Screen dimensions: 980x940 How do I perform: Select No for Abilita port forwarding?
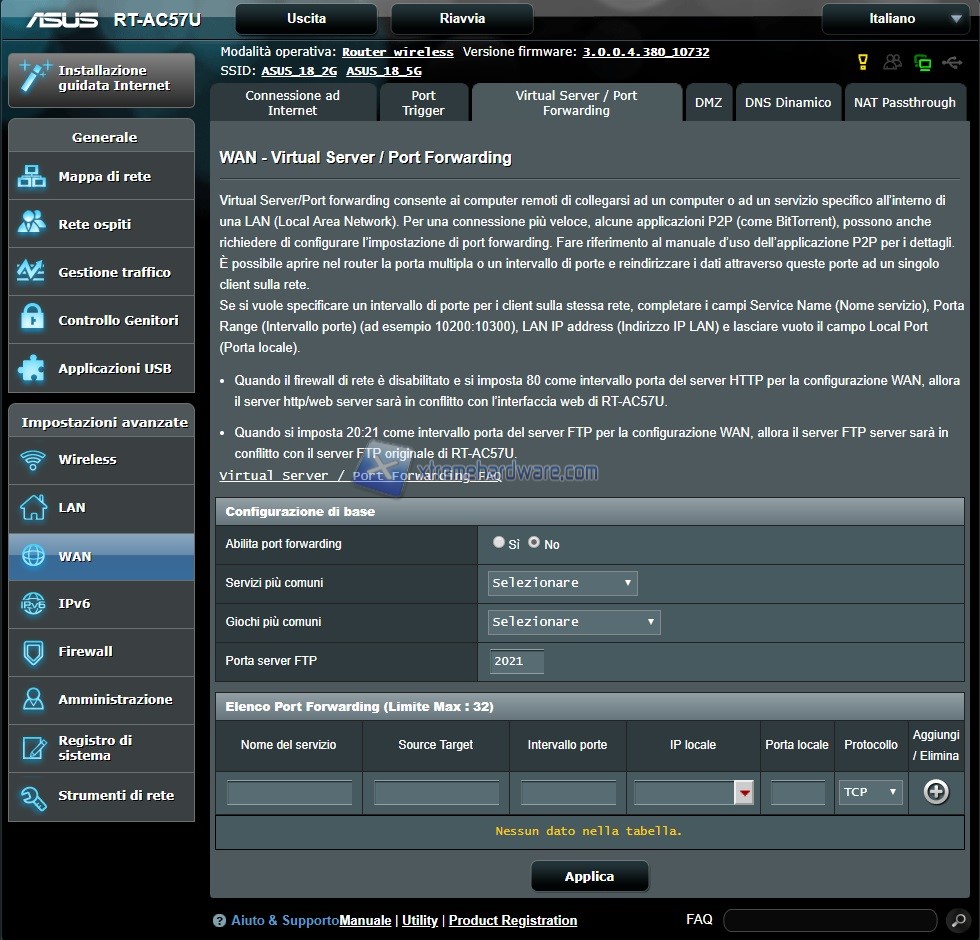coord(534,543)
